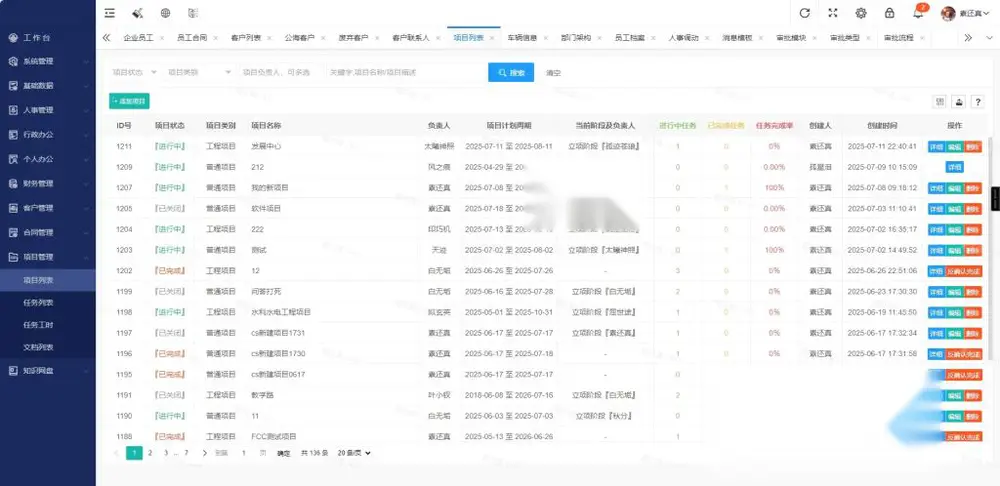1000x486 pixels.
Task: Select 任务列表 in the sidebar
Action: [48, 303]
